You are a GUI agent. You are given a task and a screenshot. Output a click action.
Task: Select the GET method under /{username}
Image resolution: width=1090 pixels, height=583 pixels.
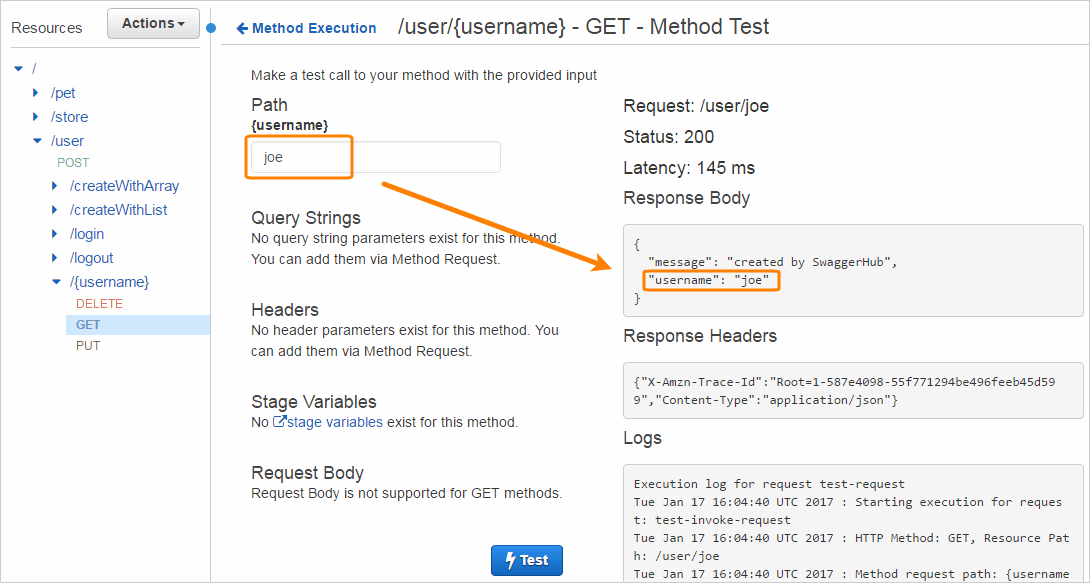click(88, 325)
